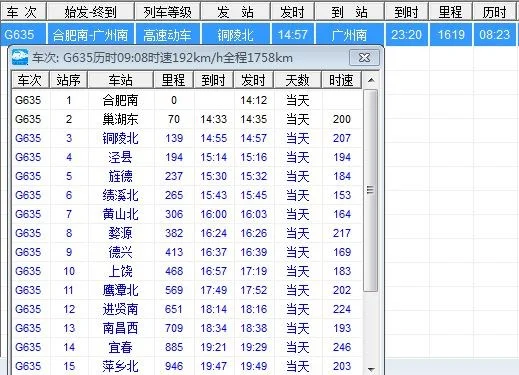Click popup 车站 column header
This screenshot has height=375, width=519.
(x=120, y=80)
